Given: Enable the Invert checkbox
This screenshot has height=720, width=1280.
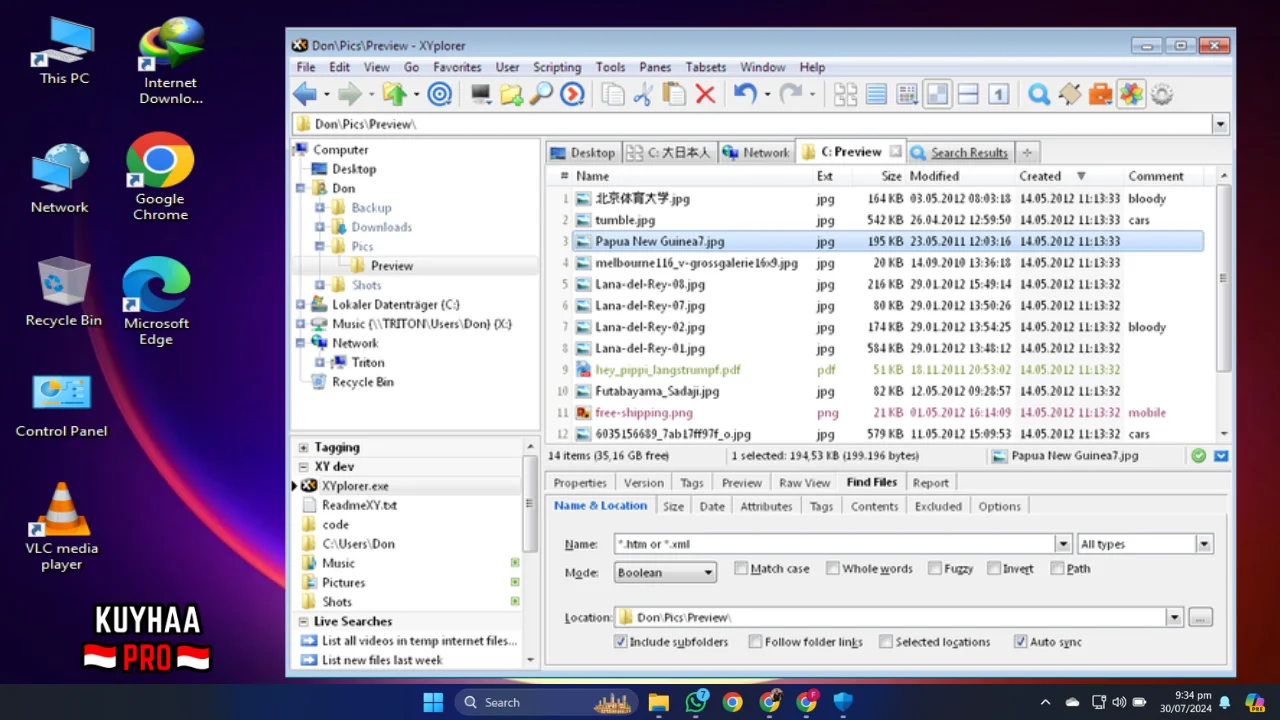Looking at the screenshot, I should pyautogui.click(x=993, y=568).
